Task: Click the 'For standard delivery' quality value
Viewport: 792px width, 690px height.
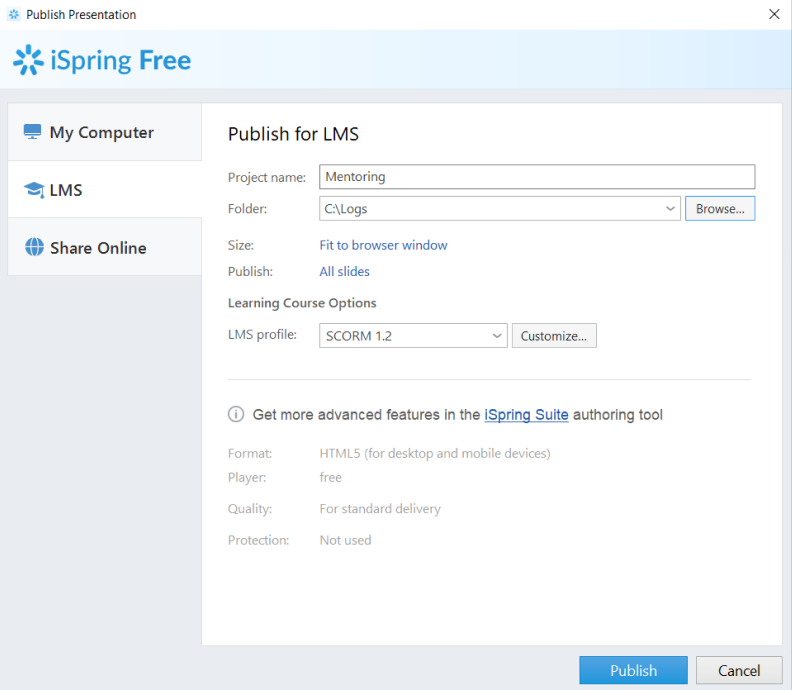Action: coord(380,508)
